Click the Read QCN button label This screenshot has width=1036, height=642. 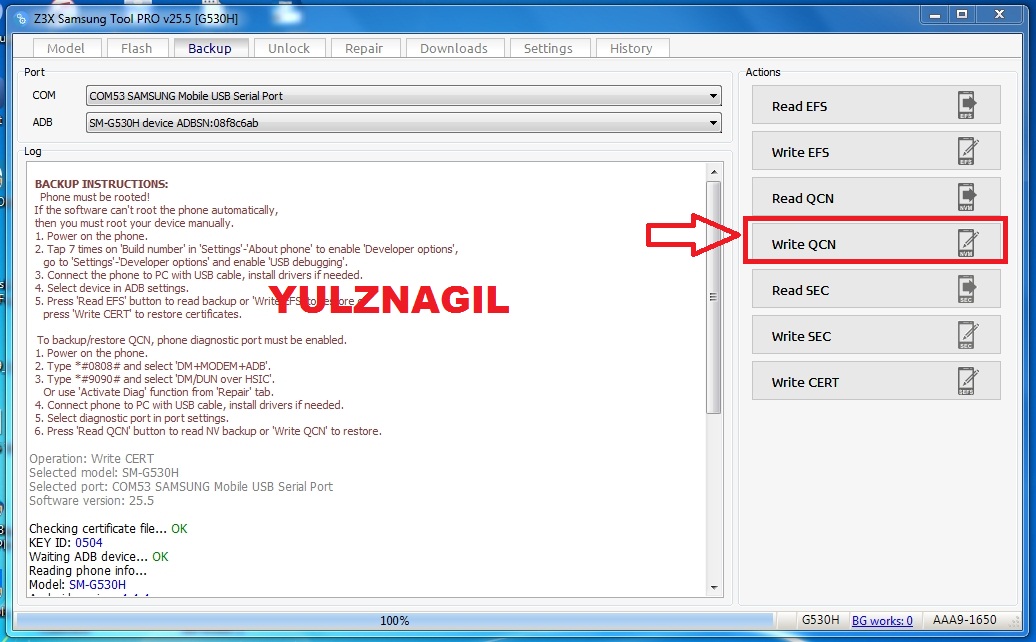click(x=803, y=198)
